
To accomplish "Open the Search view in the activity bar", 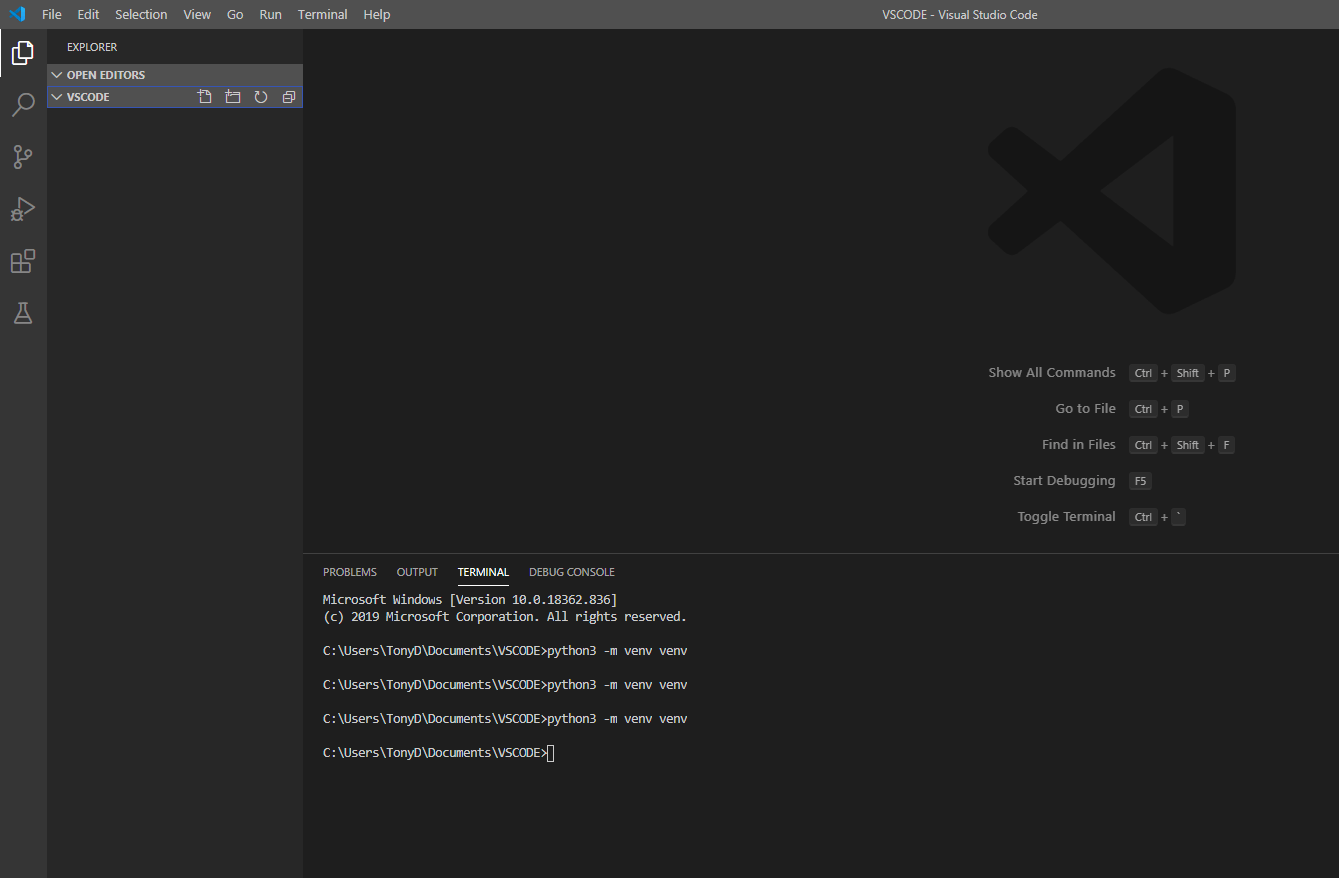I will point(23,104).
